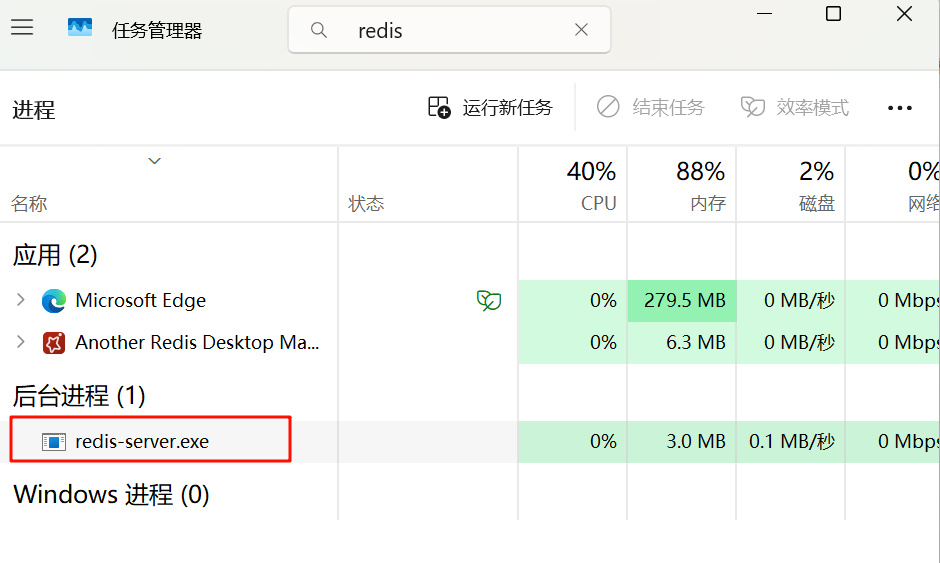
Task: Click 0.1 MB/s disk cell of redis-server
Action: tap(791, 442)
